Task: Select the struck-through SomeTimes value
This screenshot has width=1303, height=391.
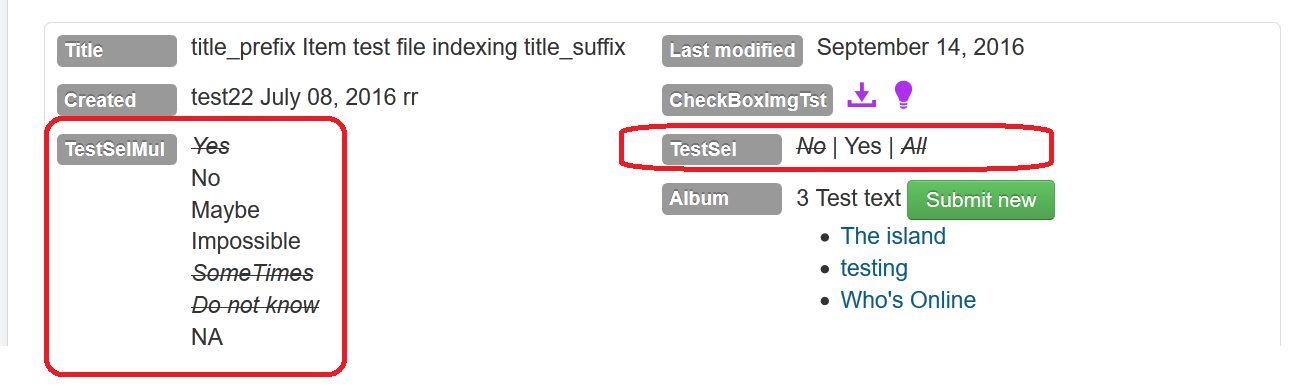Action: (252, 273)
